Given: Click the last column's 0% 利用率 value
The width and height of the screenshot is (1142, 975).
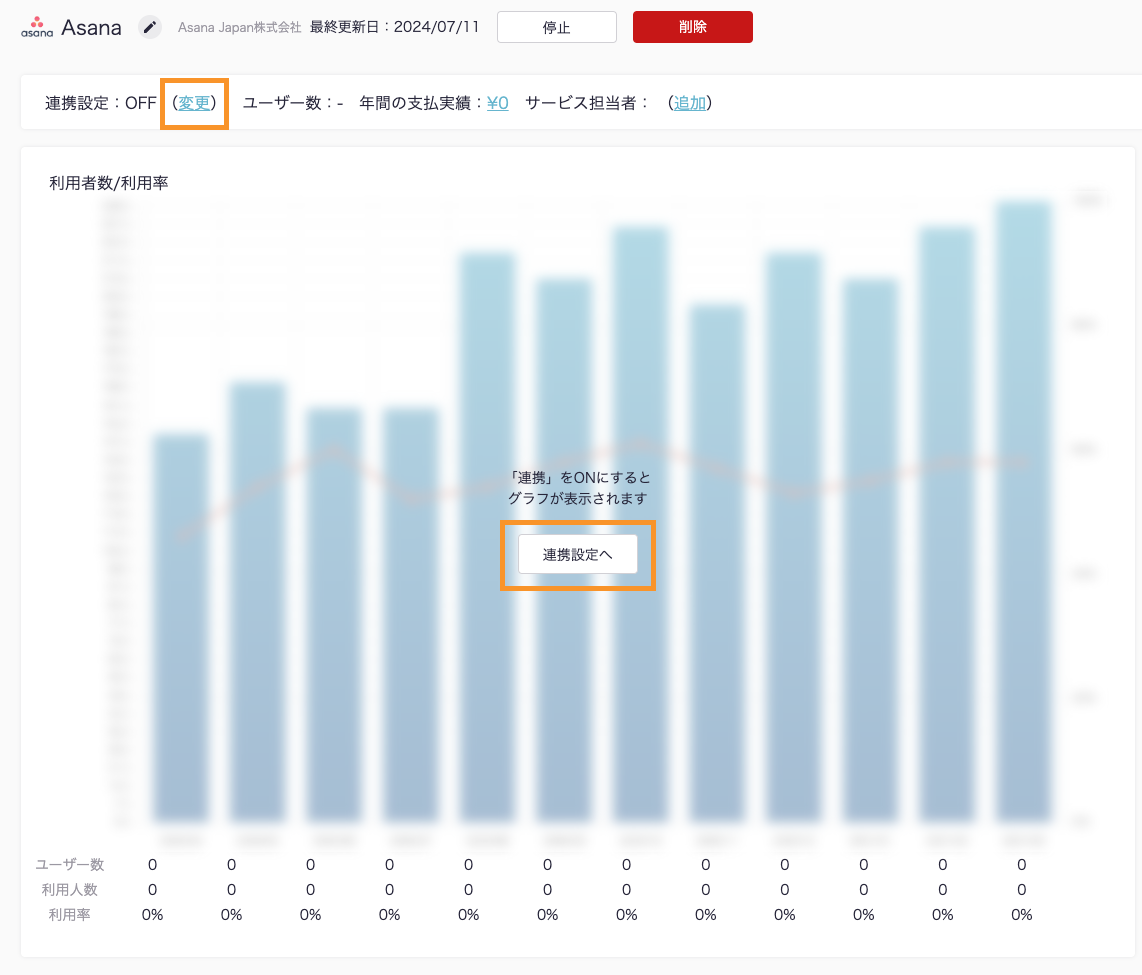Looking at the screenshot, I should 1021,915.
